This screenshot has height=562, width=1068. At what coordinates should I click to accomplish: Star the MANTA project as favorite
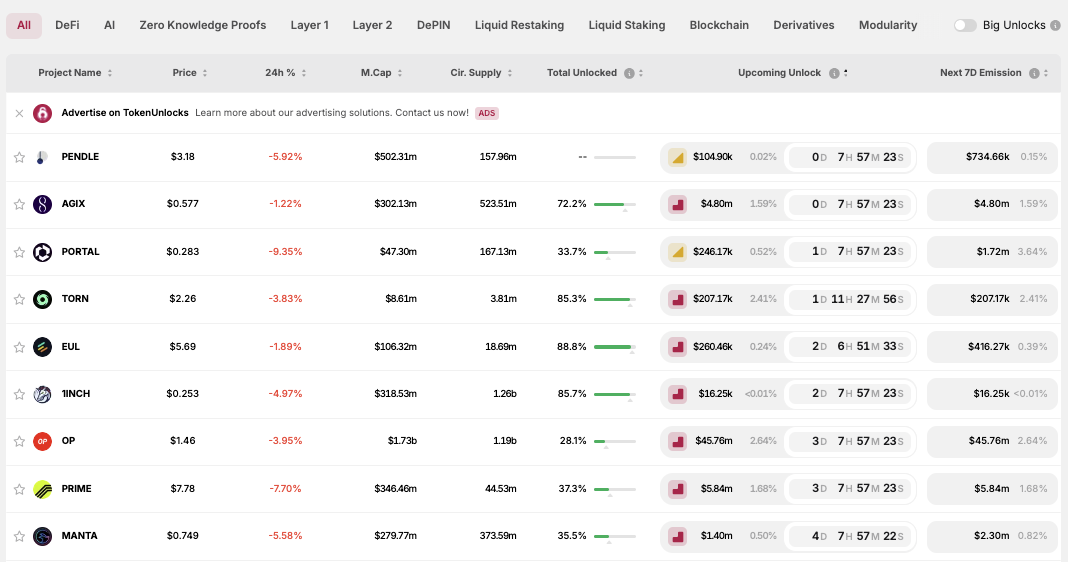point(19,536)
